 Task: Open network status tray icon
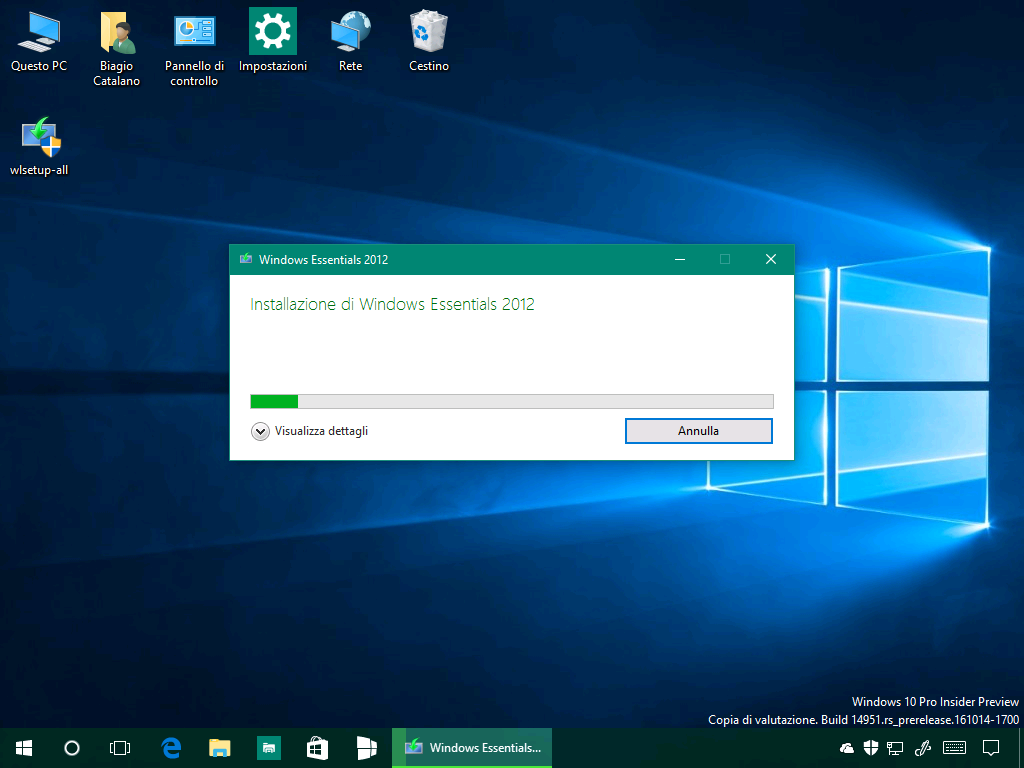pyautogui.click(x=895, y=748)
